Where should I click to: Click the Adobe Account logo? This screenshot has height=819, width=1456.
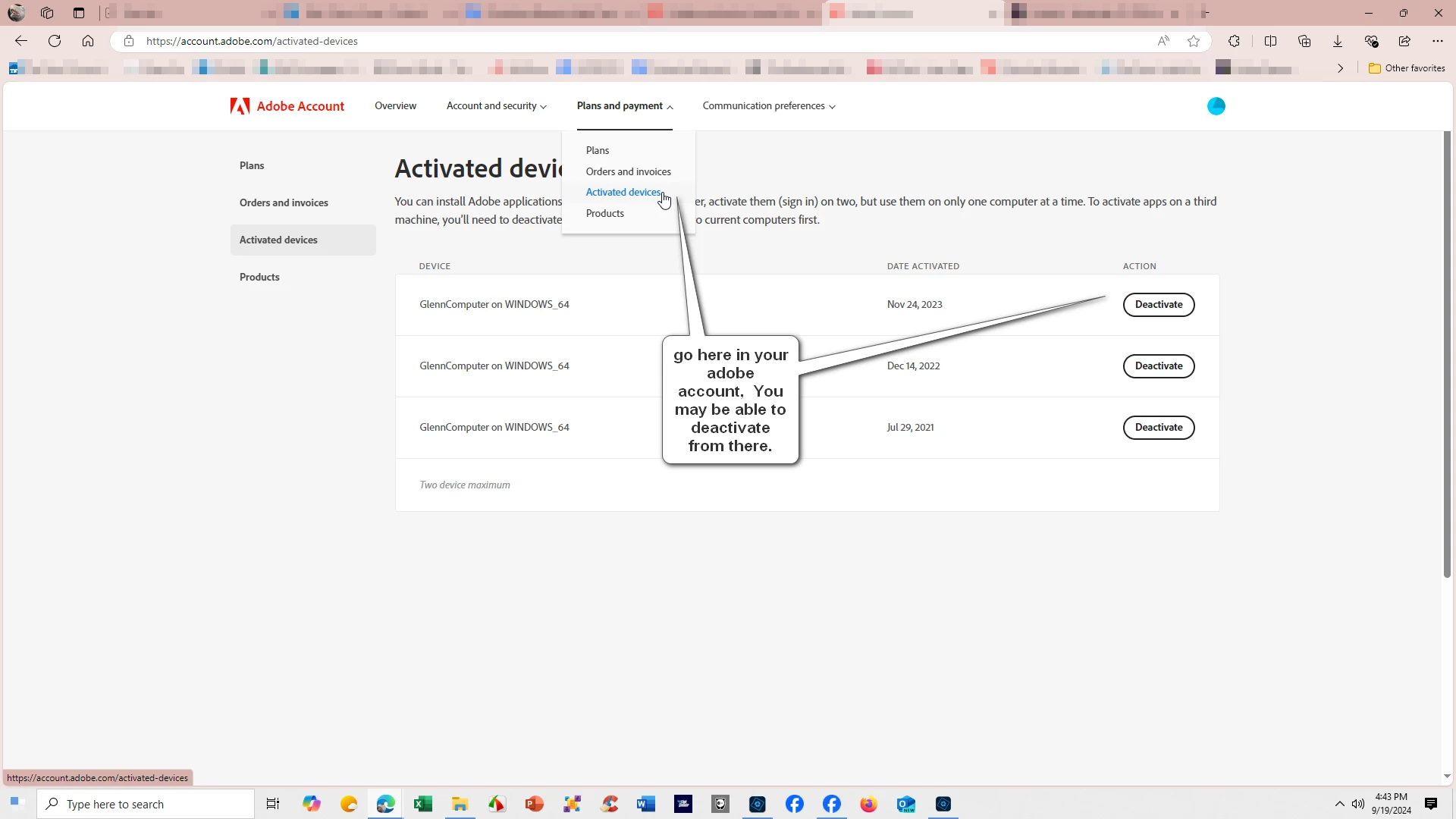[287, 106]
